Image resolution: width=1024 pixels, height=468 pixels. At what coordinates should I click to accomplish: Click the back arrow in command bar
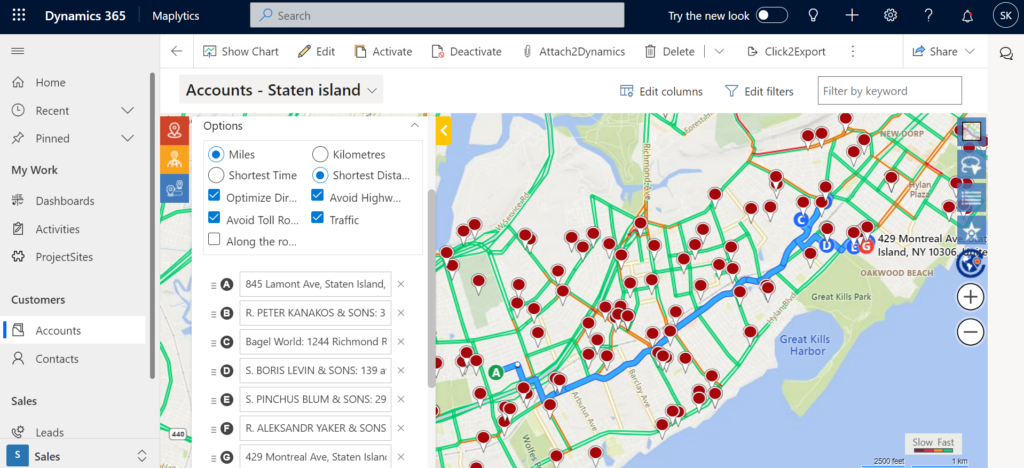coord(177,52)
